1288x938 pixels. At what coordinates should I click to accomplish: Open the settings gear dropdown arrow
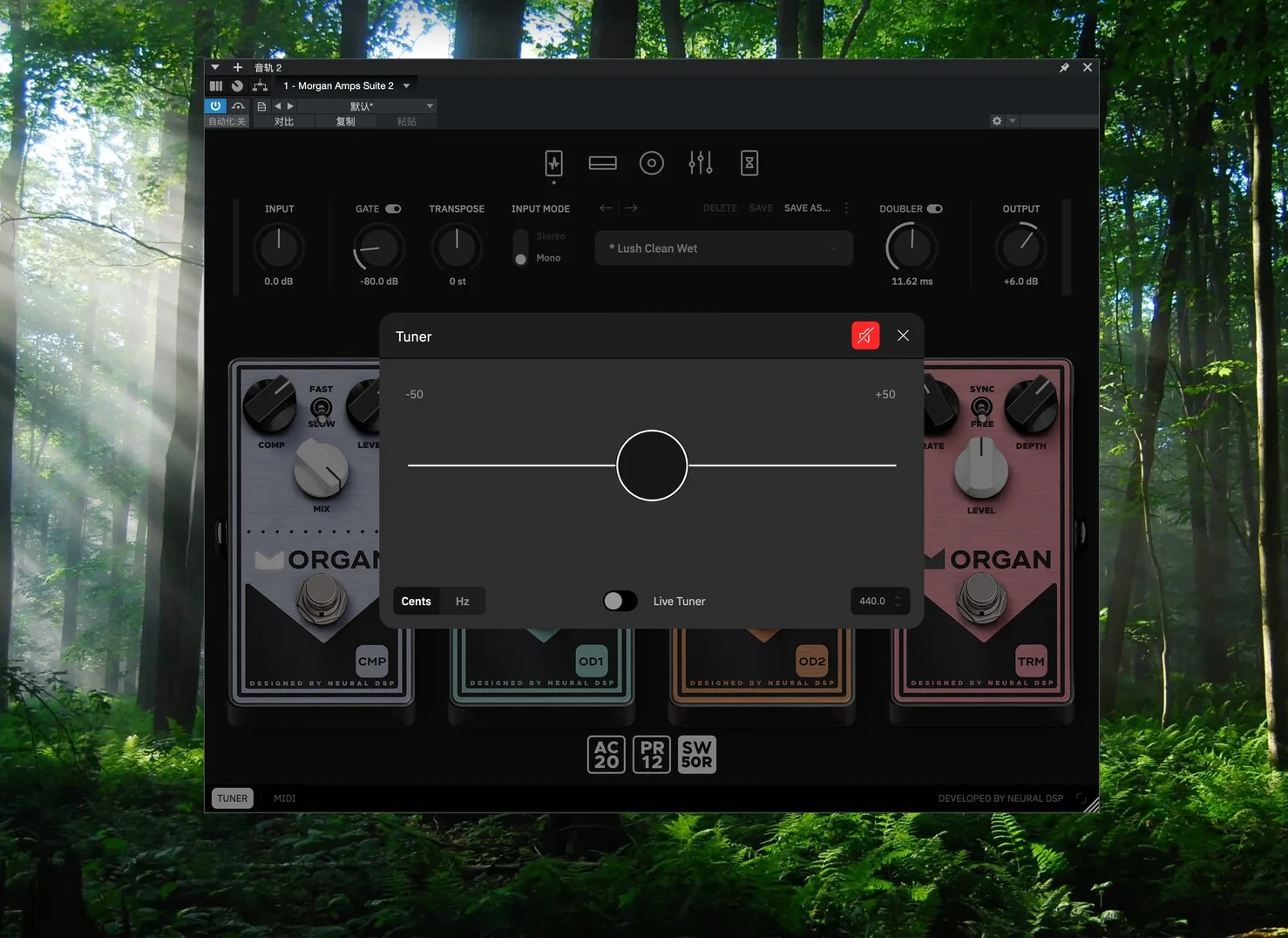tap(1012, 121)
